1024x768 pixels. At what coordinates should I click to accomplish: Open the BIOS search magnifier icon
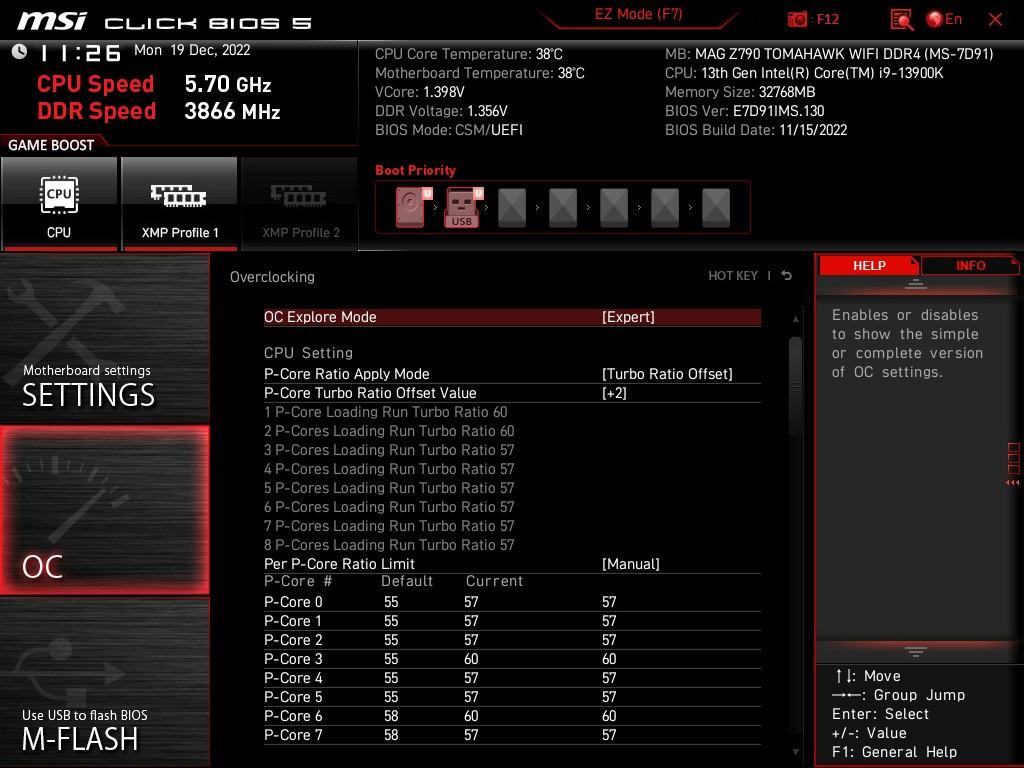[901, 19]
